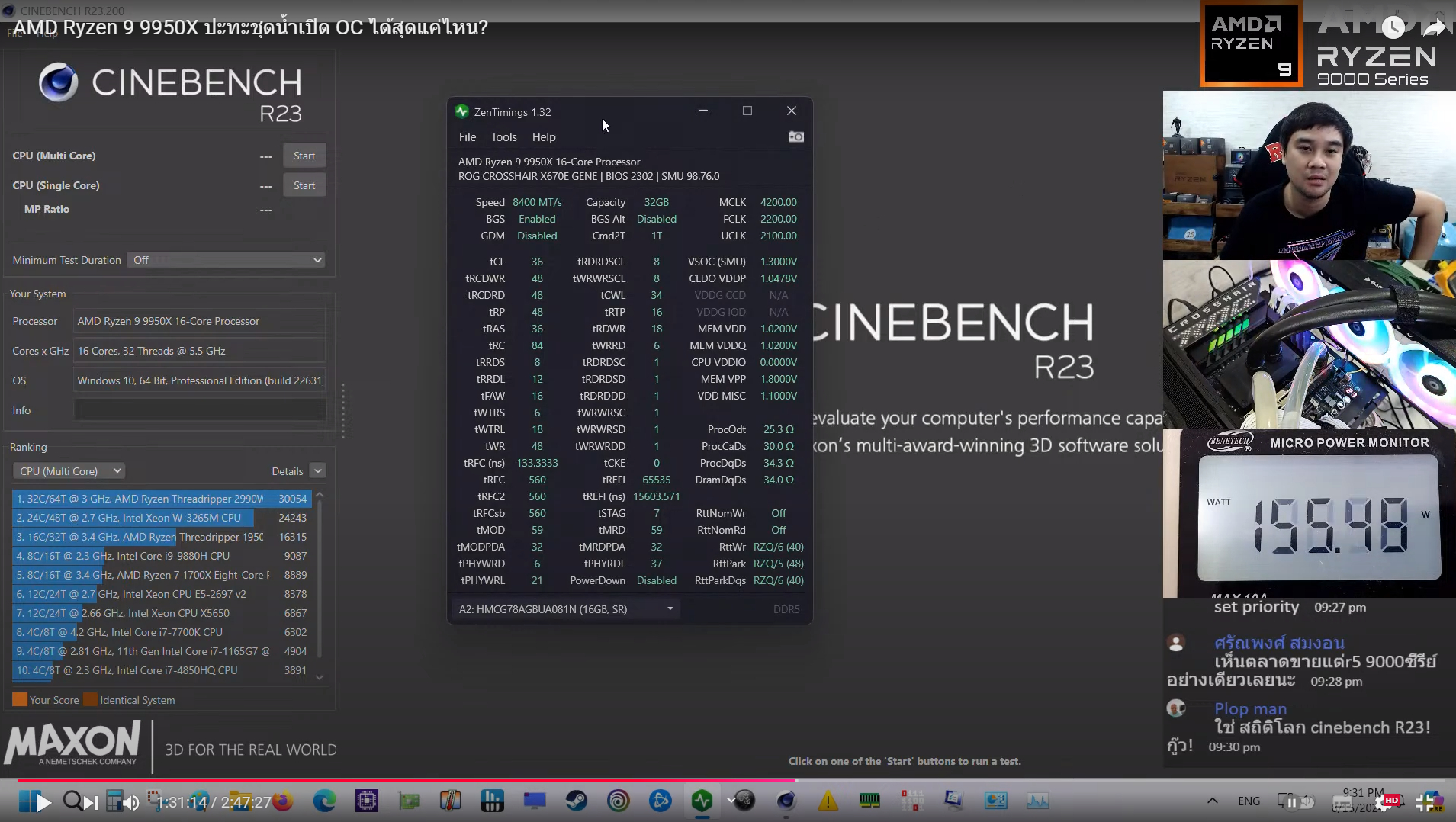Open the Tools menu in ZenTimings
This screenshot has height=822, width=1456.
point(504,137)
